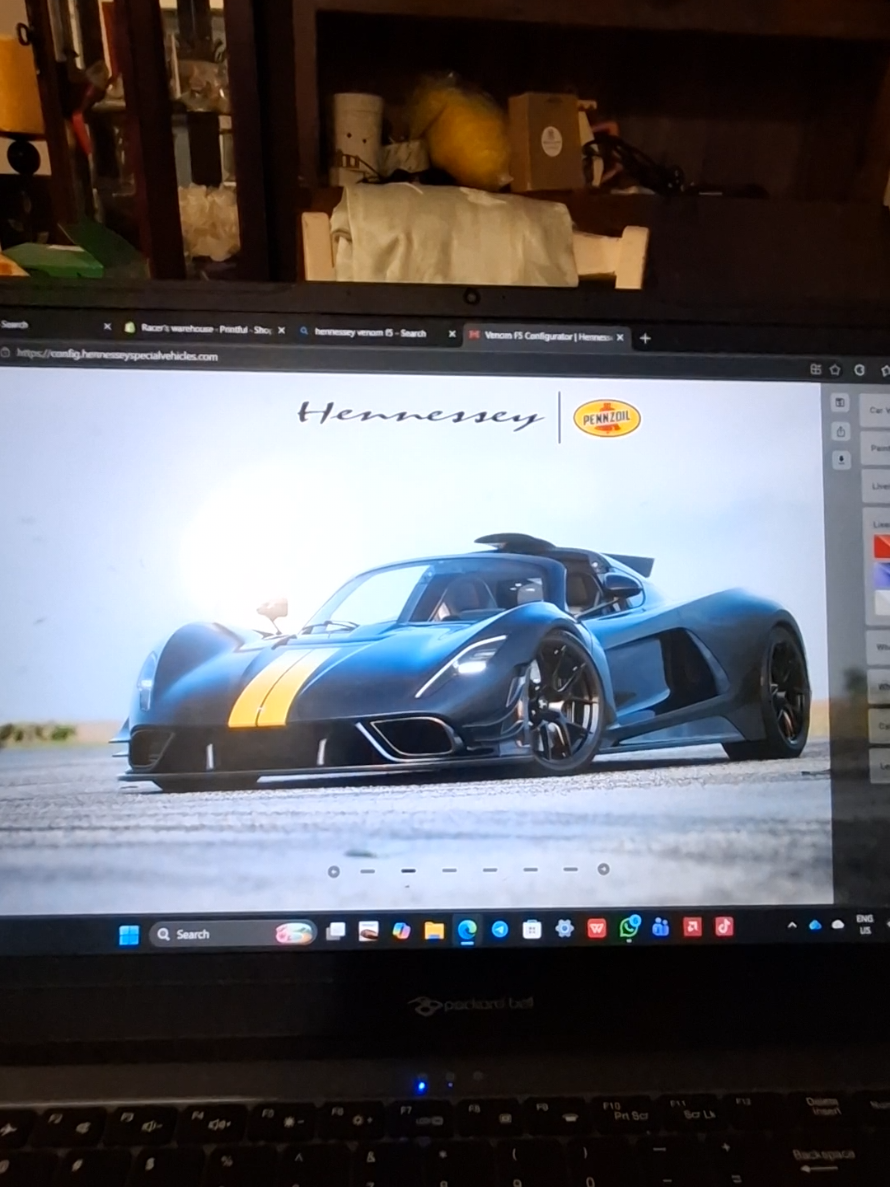Open File Explorer from taskbar
Viewport: 890px width, 1187px height.
click(x=434, y=930)
